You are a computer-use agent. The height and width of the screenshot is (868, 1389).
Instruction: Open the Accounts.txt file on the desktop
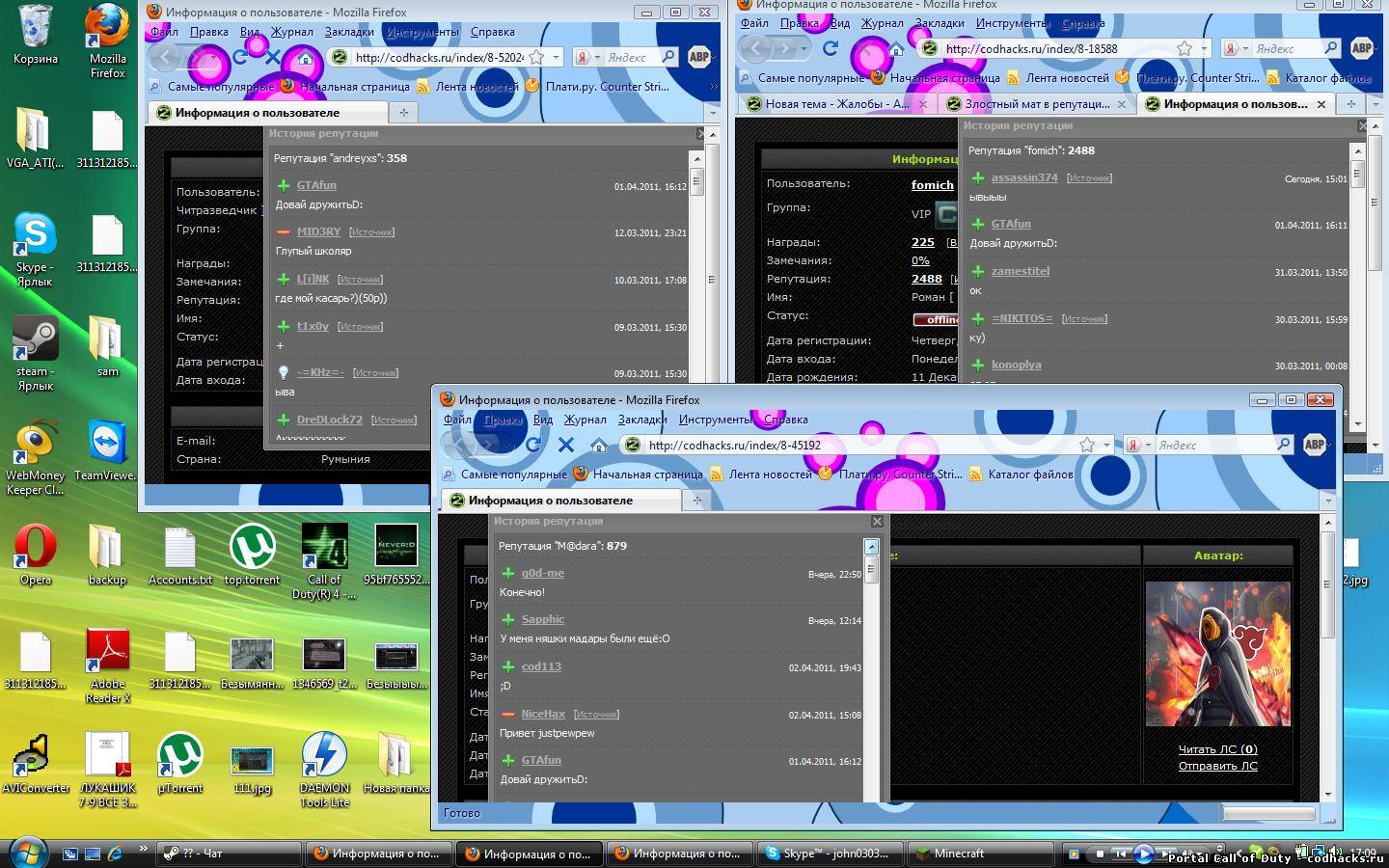179,554
